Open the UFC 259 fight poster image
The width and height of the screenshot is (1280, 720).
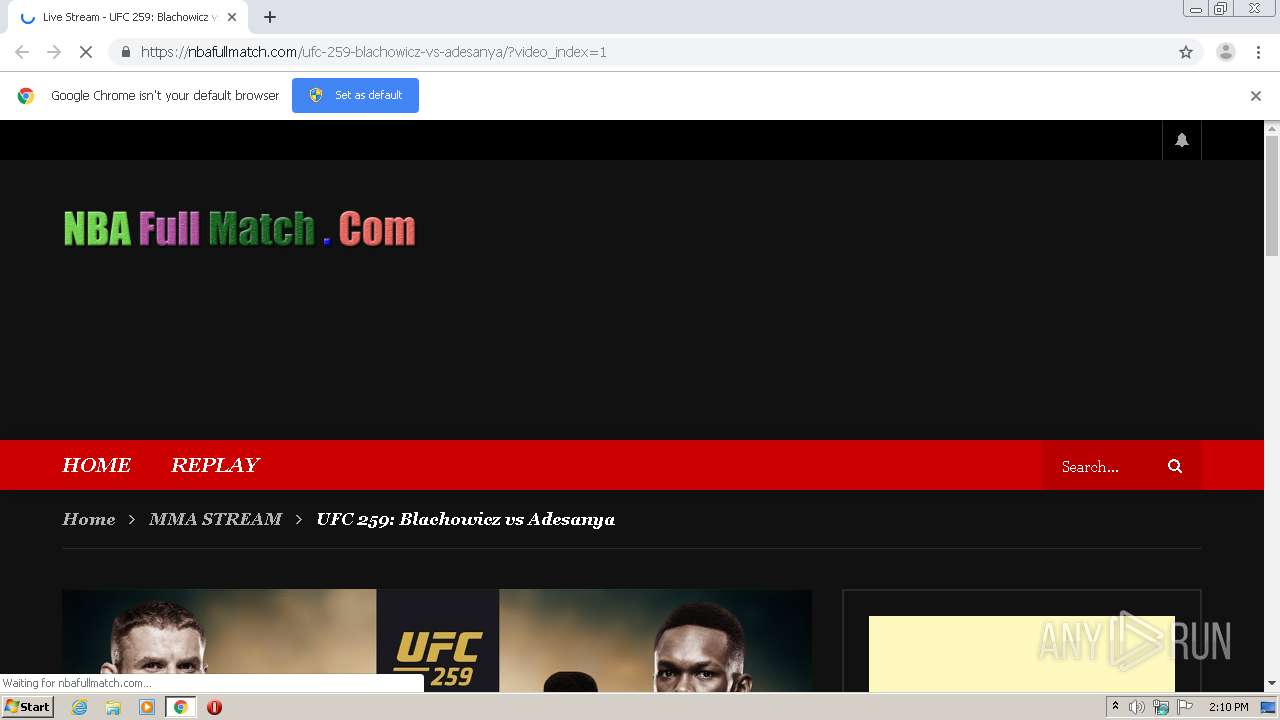pos(437,640)
